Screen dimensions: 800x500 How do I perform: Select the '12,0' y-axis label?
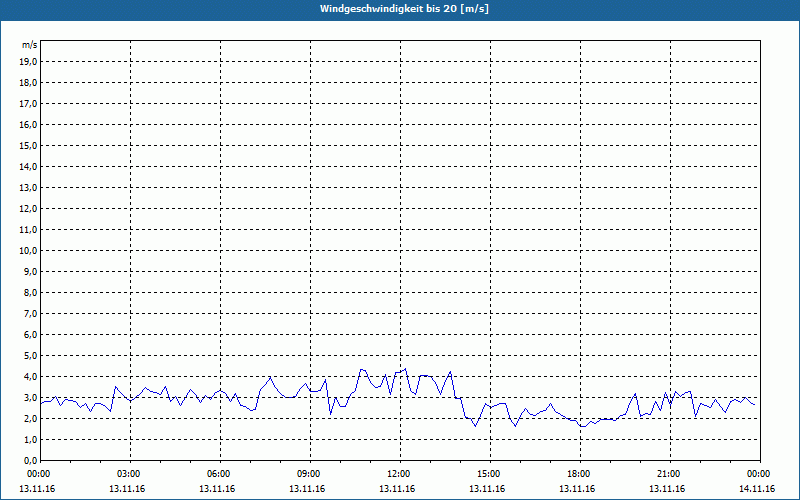click(x=28, y=209)
